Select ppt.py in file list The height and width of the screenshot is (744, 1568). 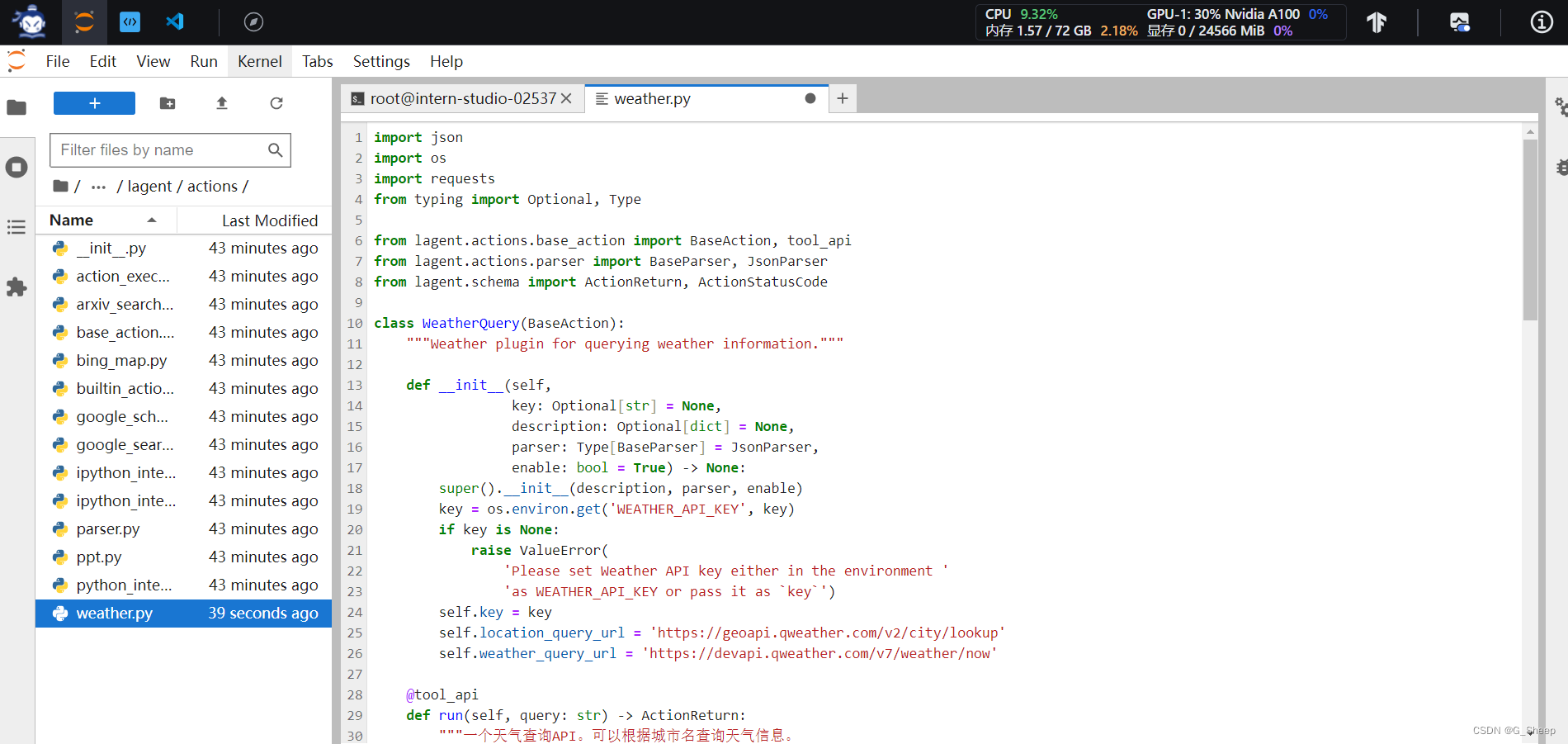(x=183, y=557)
